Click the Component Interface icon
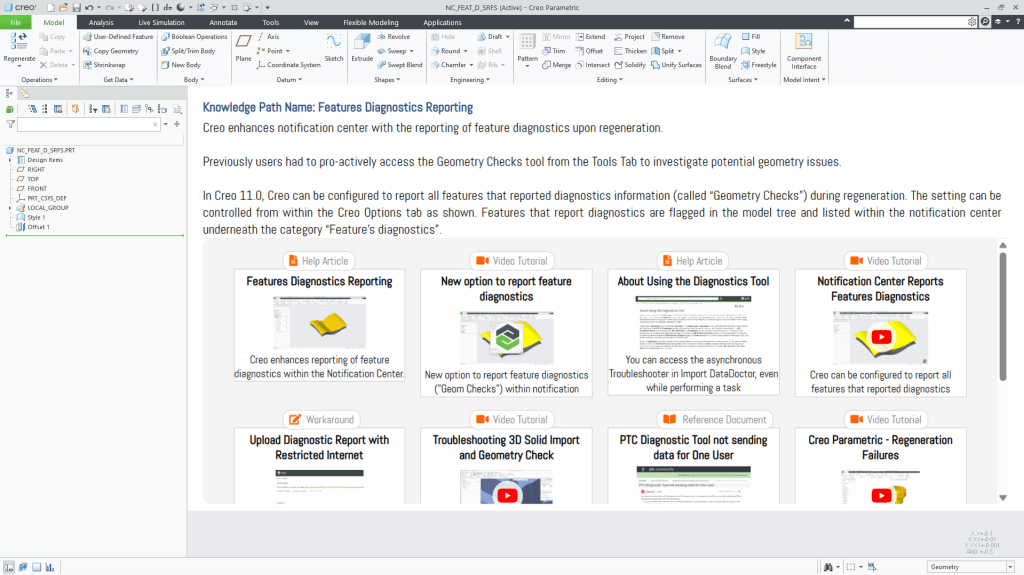The image size is (1024, 575). point(804,46)
